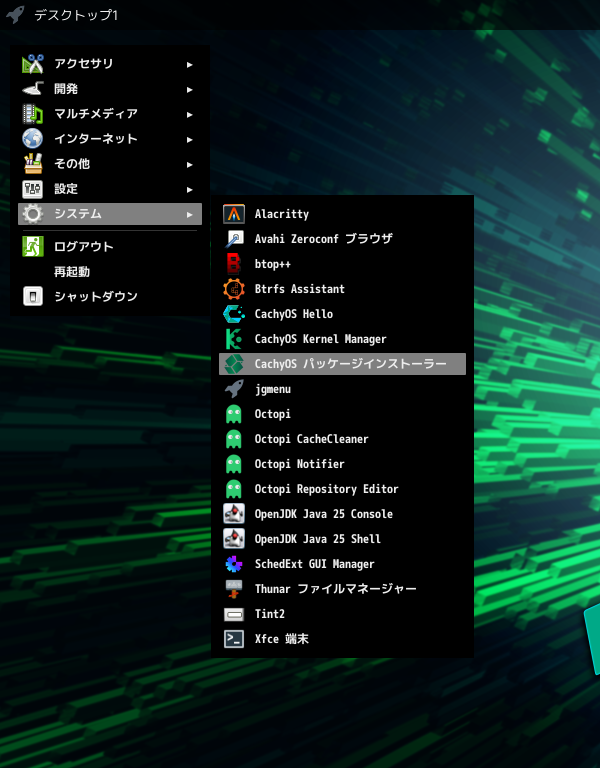Image resolution: width=600 pixels, height=768 pixels.
Task: Click the デスクトップ1 panel label
Action: (x=76, y=15)
